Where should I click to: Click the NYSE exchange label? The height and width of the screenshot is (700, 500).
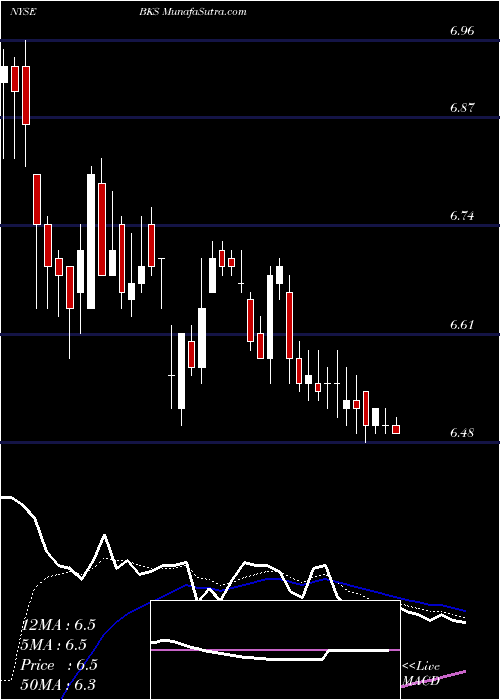tap(24, 12)
